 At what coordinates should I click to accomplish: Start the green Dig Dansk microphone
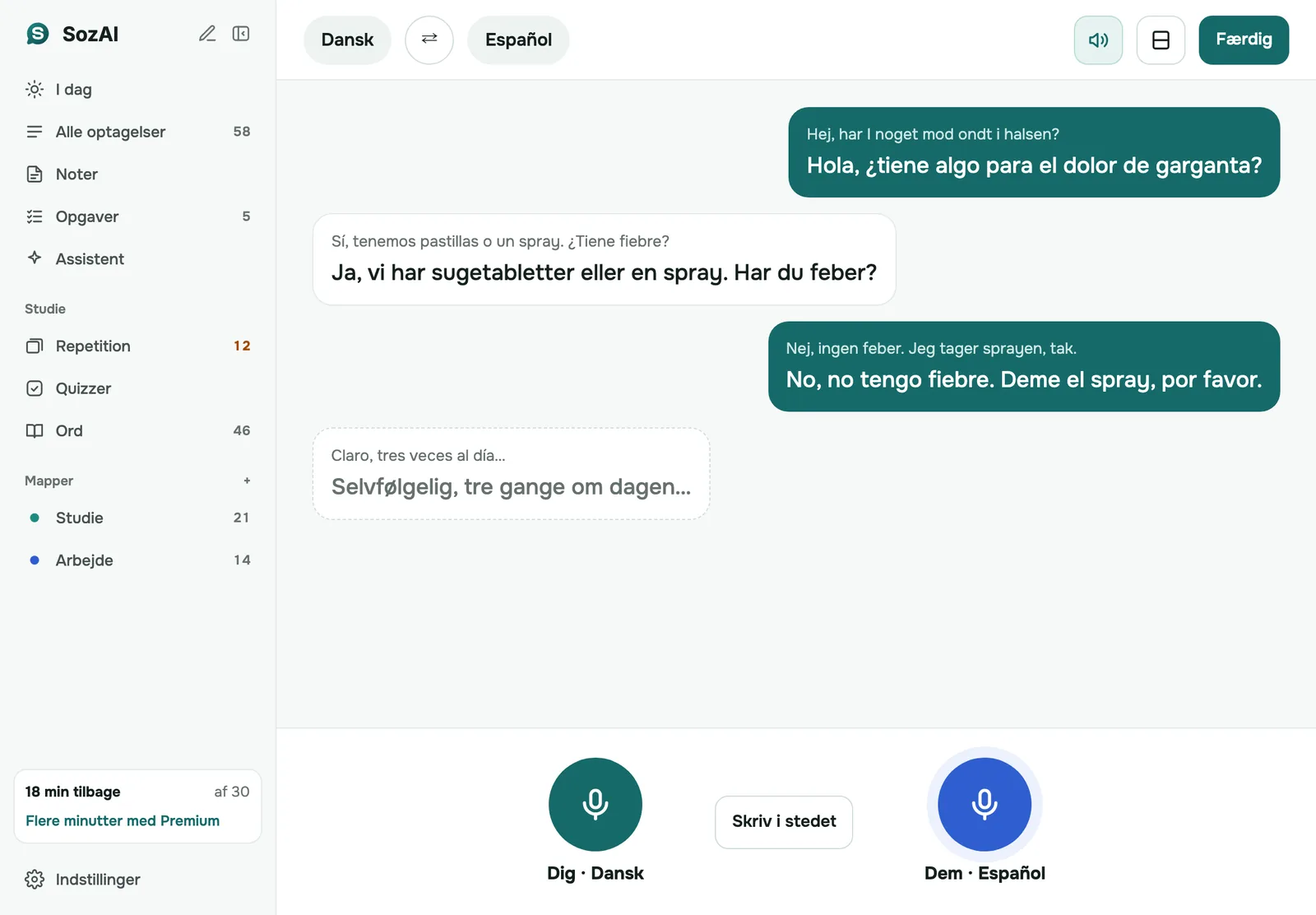pyautogui.click(x=595, y=804)
